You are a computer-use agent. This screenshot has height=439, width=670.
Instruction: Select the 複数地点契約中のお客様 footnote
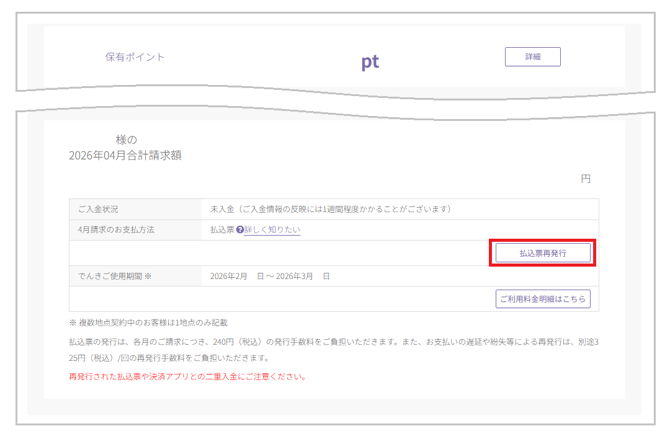pyautogui.click(x=148, y=323)
